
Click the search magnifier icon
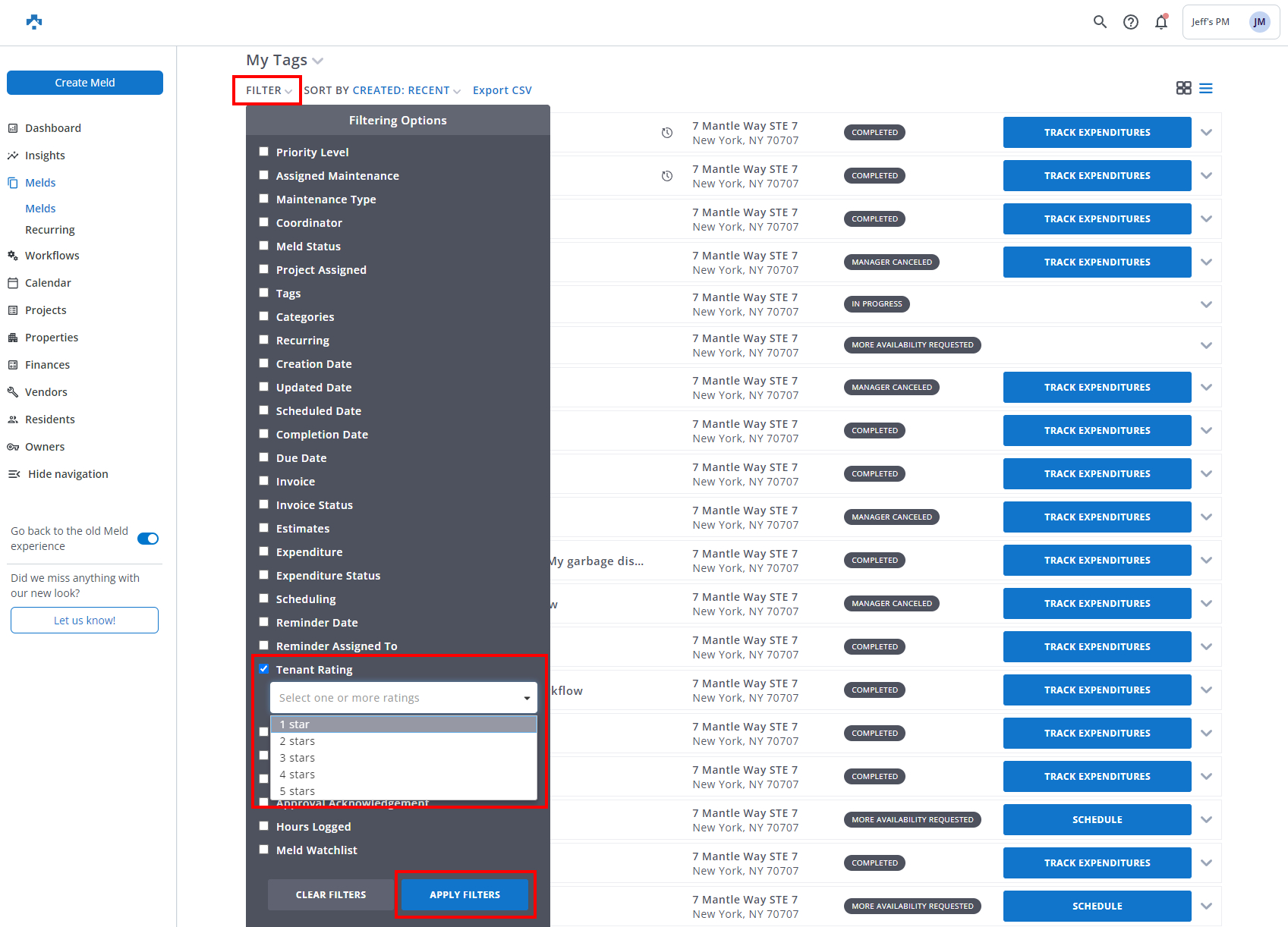click(x=1100, y=22)
